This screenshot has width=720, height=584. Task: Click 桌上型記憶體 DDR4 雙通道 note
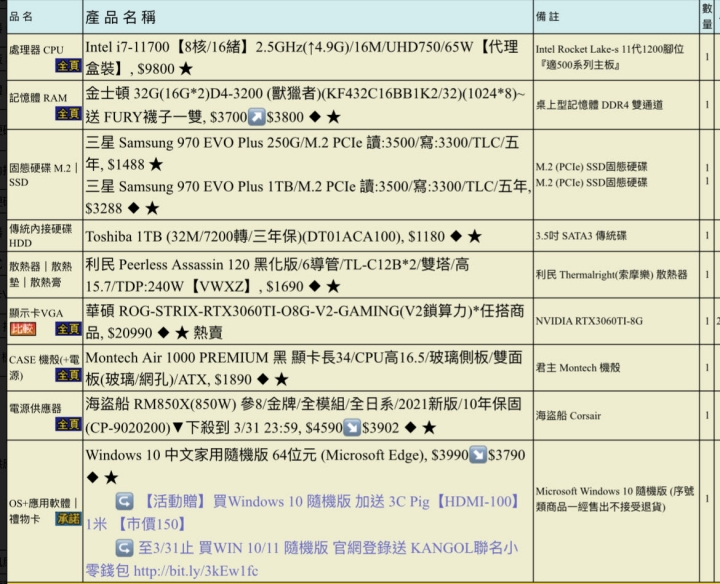[599, 105]
